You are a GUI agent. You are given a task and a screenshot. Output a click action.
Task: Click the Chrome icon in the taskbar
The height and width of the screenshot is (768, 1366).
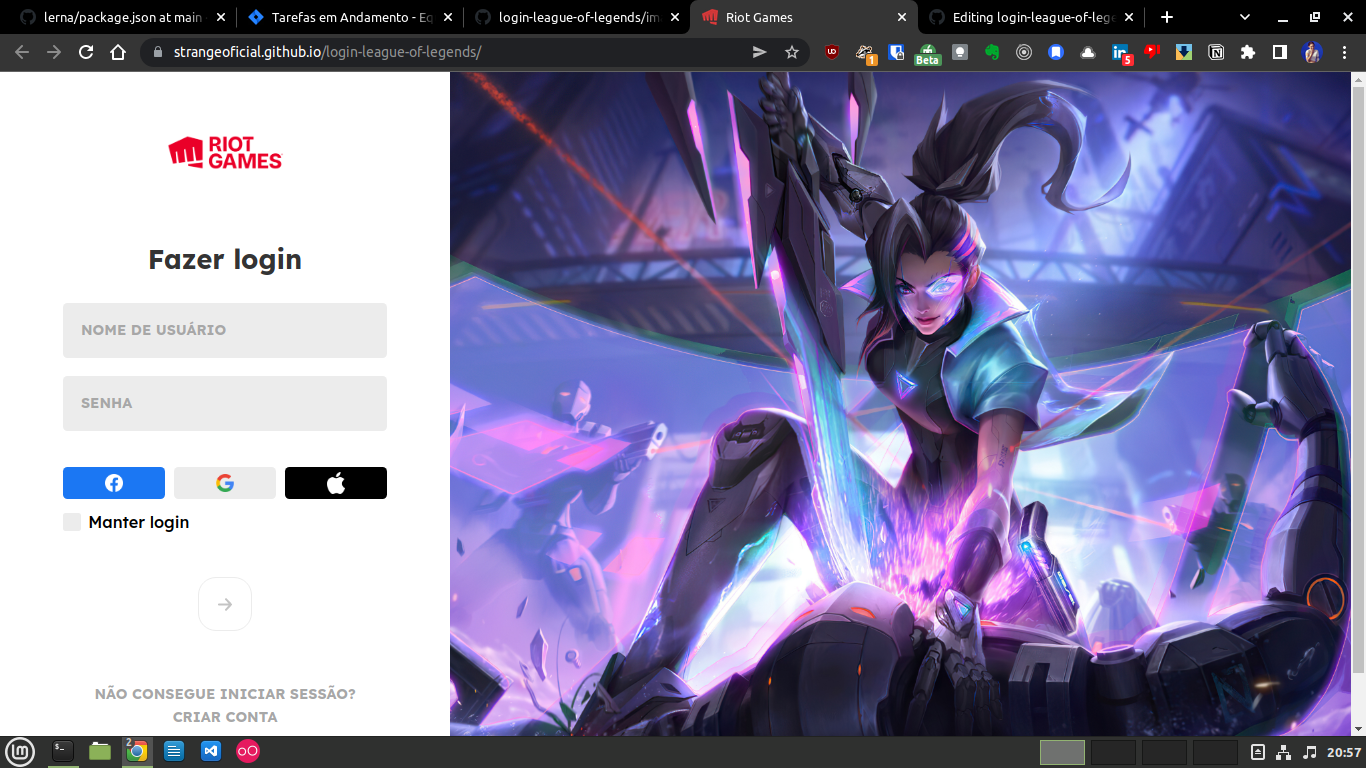(x=137, y=751)
